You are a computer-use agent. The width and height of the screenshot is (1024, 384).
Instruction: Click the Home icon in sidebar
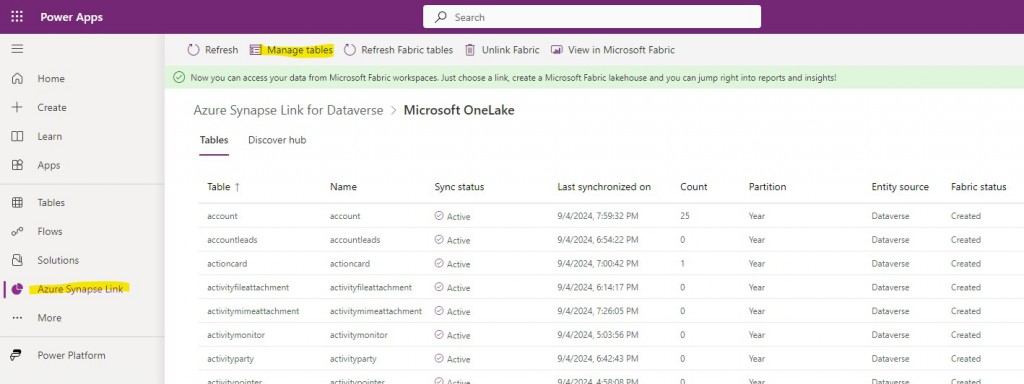17,78
